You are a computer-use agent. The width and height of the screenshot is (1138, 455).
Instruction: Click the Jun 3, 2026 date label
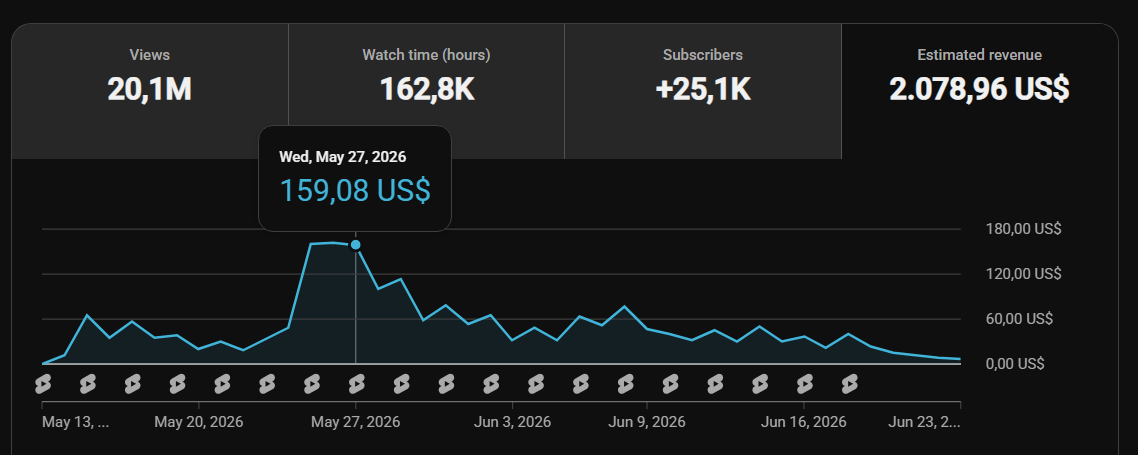512,422
